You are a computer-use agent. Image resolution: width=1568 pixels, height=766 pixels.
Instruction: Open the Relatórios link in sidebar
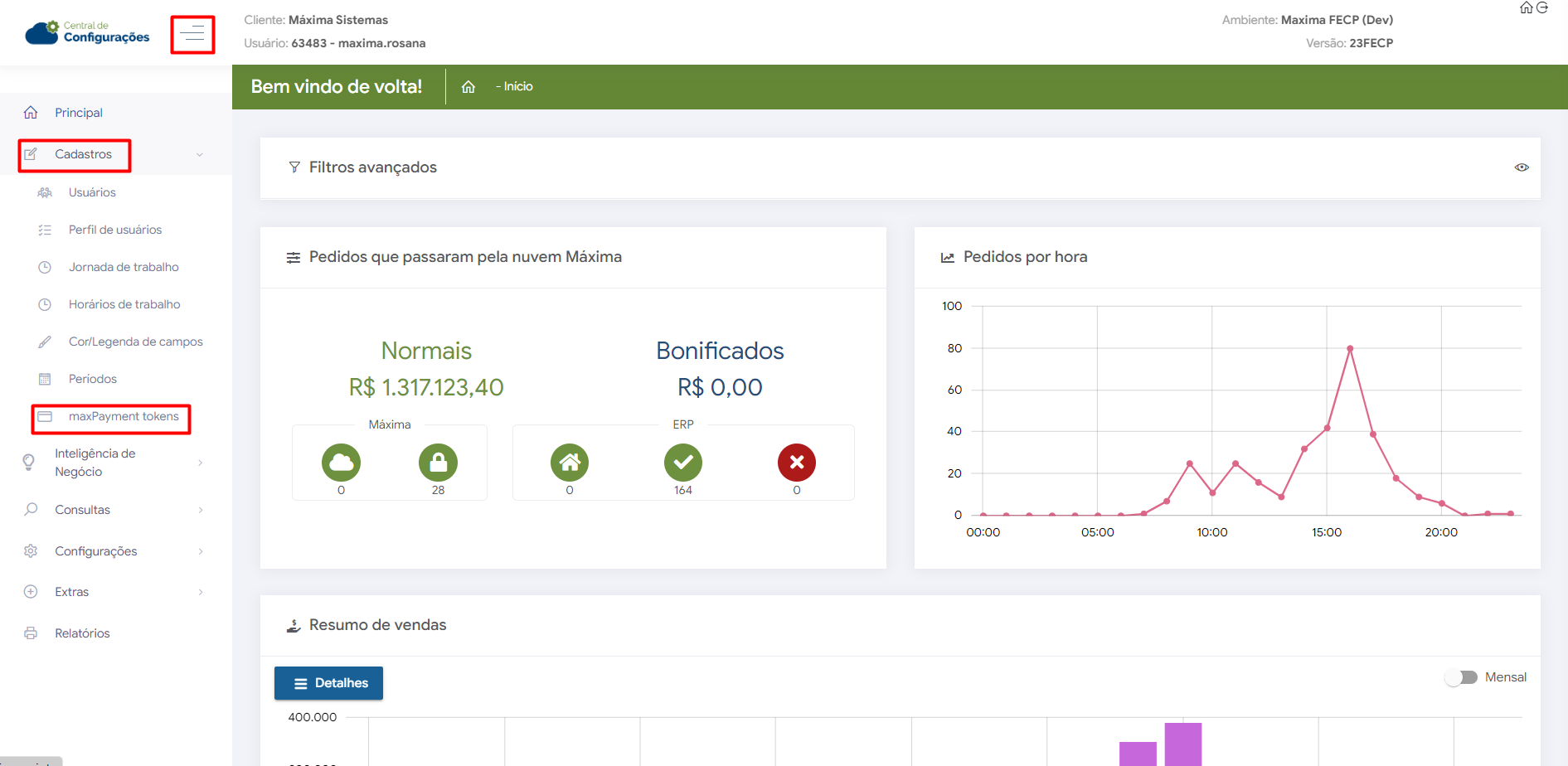click(x=82, y=633)
